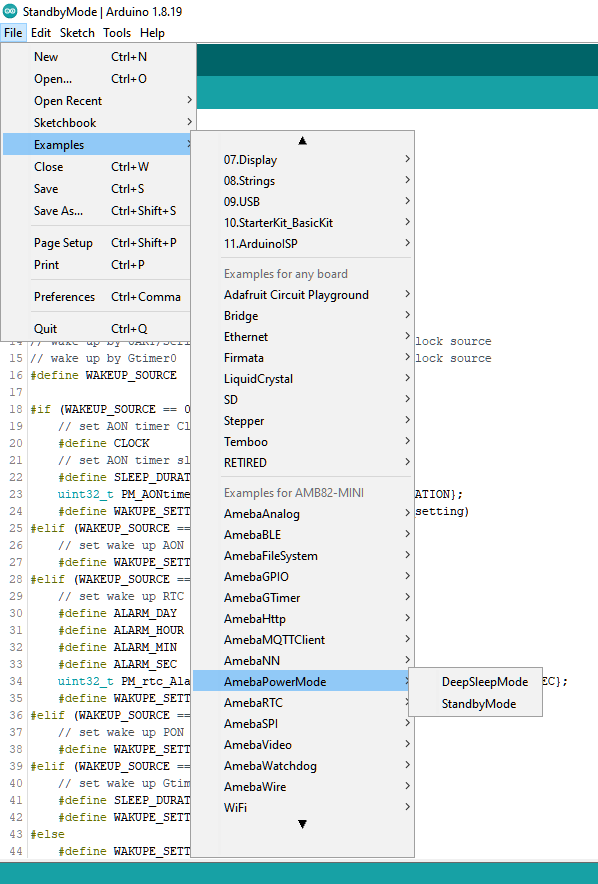Click '#define ALARM_SEC' on line 33
The image size is (598, 884).
117,664
